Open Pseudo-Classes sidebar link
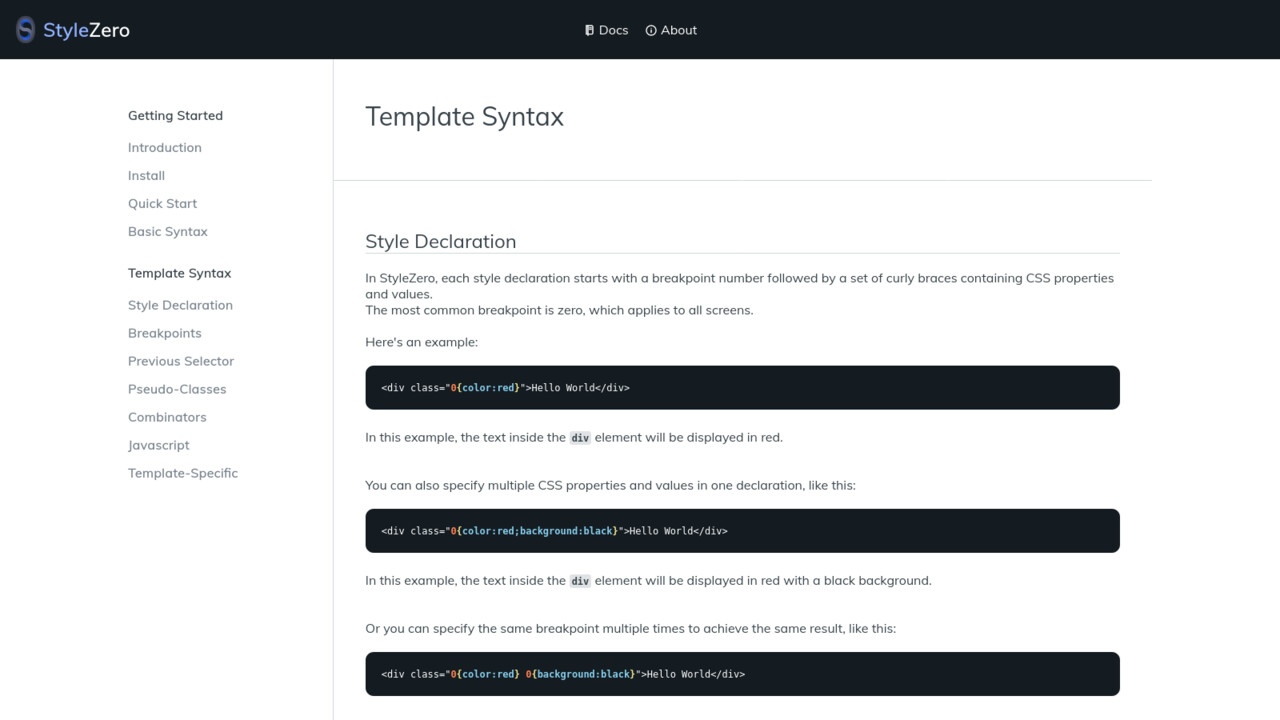Image resolution: width=1280 pixels, height=720 pixels. (177, 389)
